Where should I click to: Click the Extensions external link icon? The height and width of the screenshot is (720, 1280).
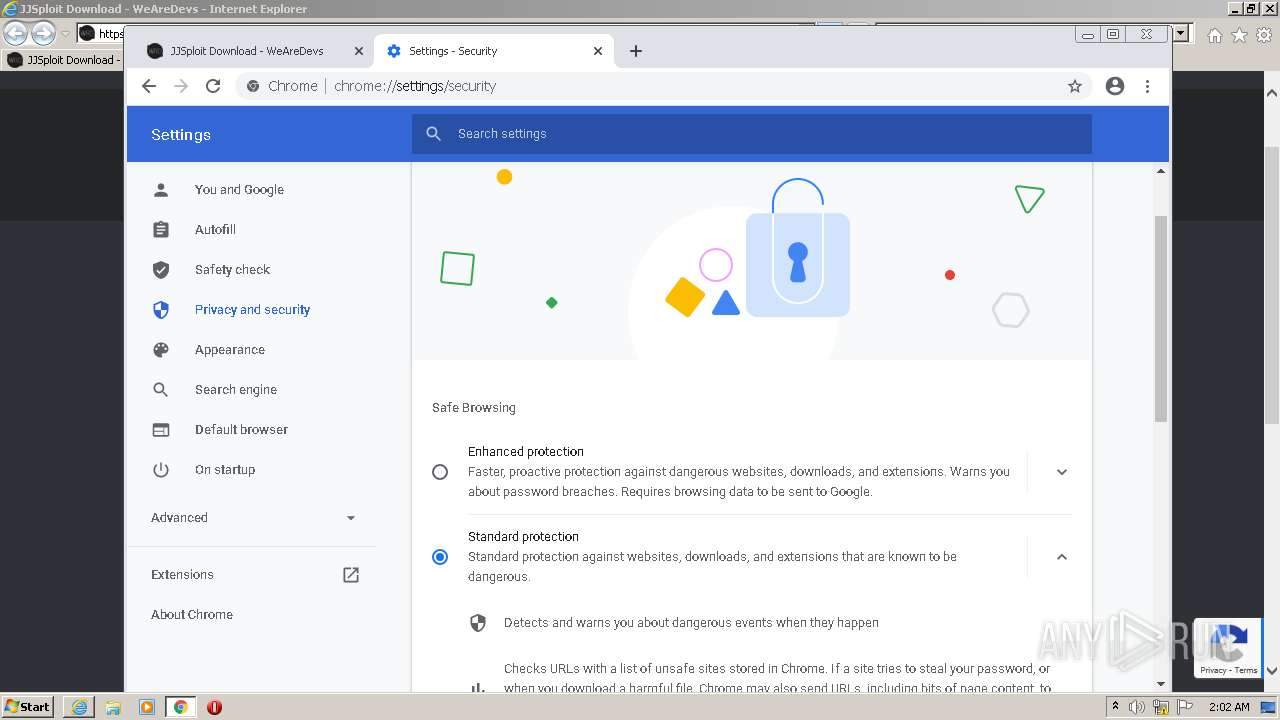pyautogui.click(x=351, y=575)
